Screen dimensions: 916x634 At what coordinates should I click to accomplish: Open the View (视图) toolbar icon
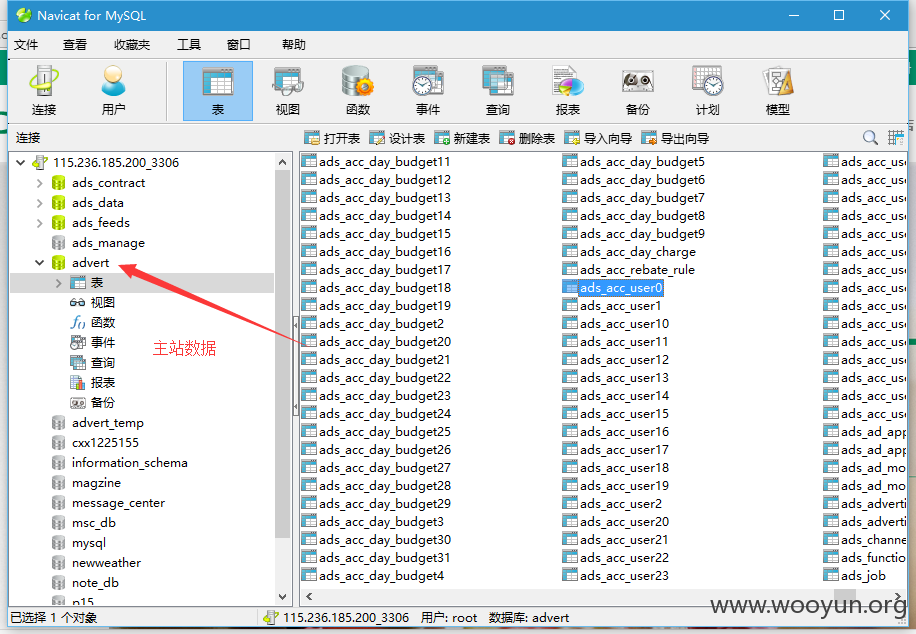[288, 91]
